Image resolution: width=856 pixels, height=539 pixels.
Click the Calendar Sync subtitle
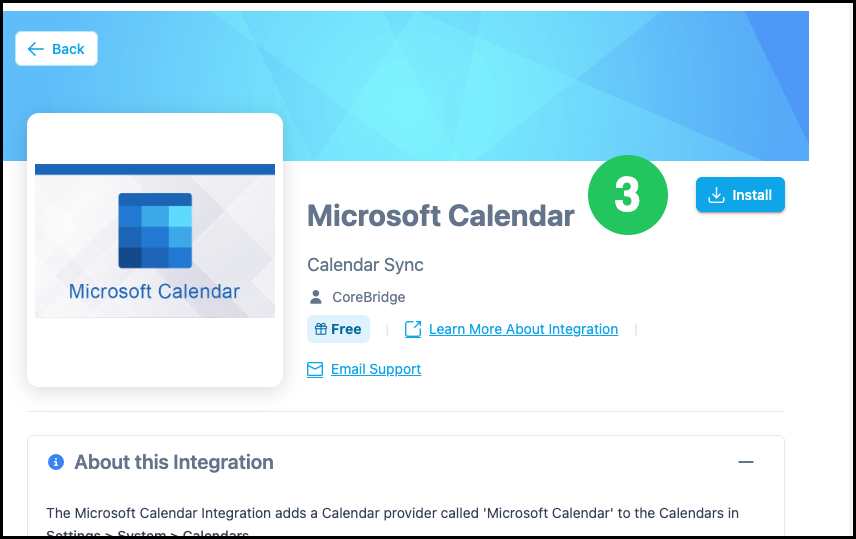365,265
